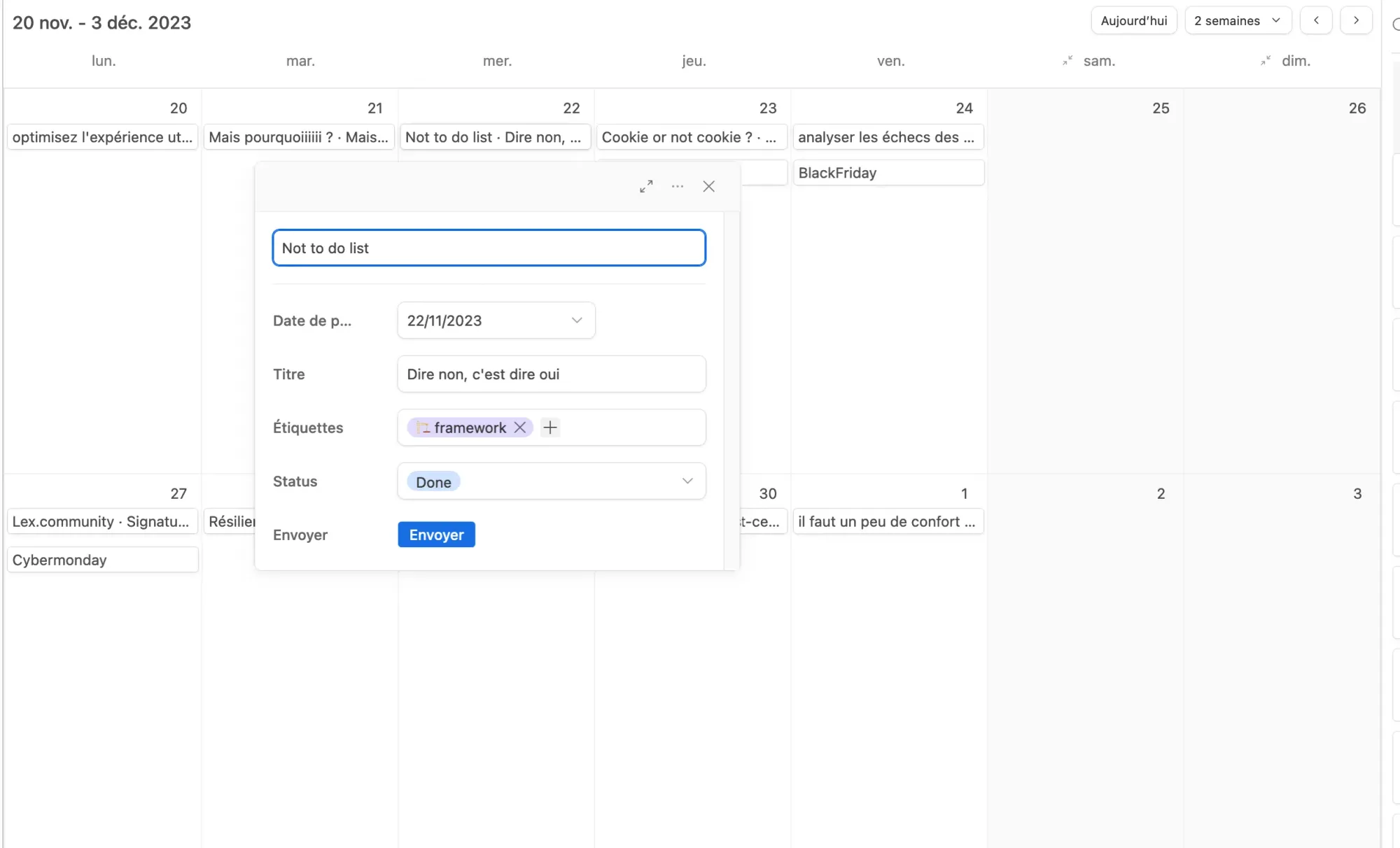Open the optimisez l'expérience event on Monday
1400x848 pixels.
pos(102,137)
